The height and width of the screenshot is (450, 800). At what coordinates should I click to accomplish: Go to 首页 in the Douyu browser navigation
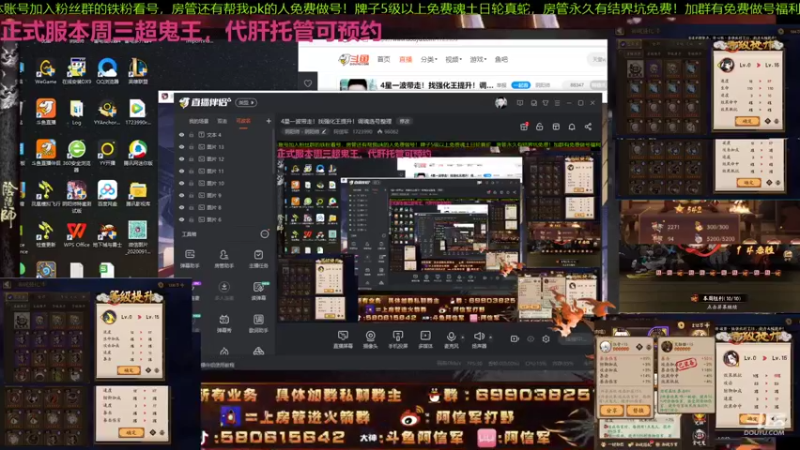click(x=384, y=60)
